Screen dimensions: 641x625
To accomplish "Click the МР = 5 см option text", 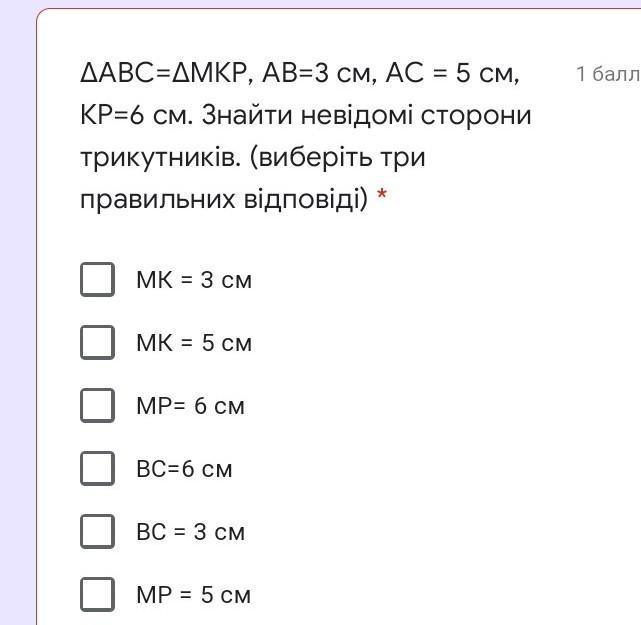I will tap(193, 596).
